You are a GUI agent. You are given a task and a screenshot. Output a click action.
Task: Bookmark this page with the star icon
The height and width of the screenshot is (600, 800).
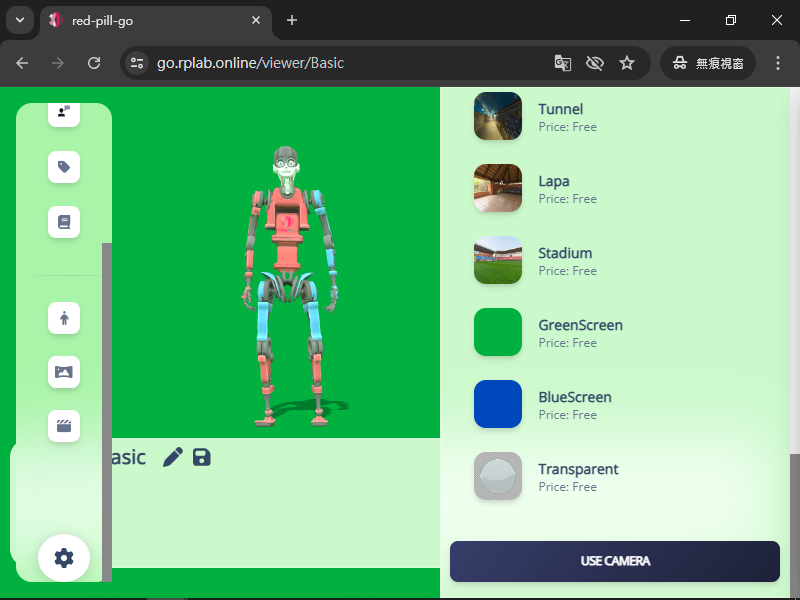(627, 63)
